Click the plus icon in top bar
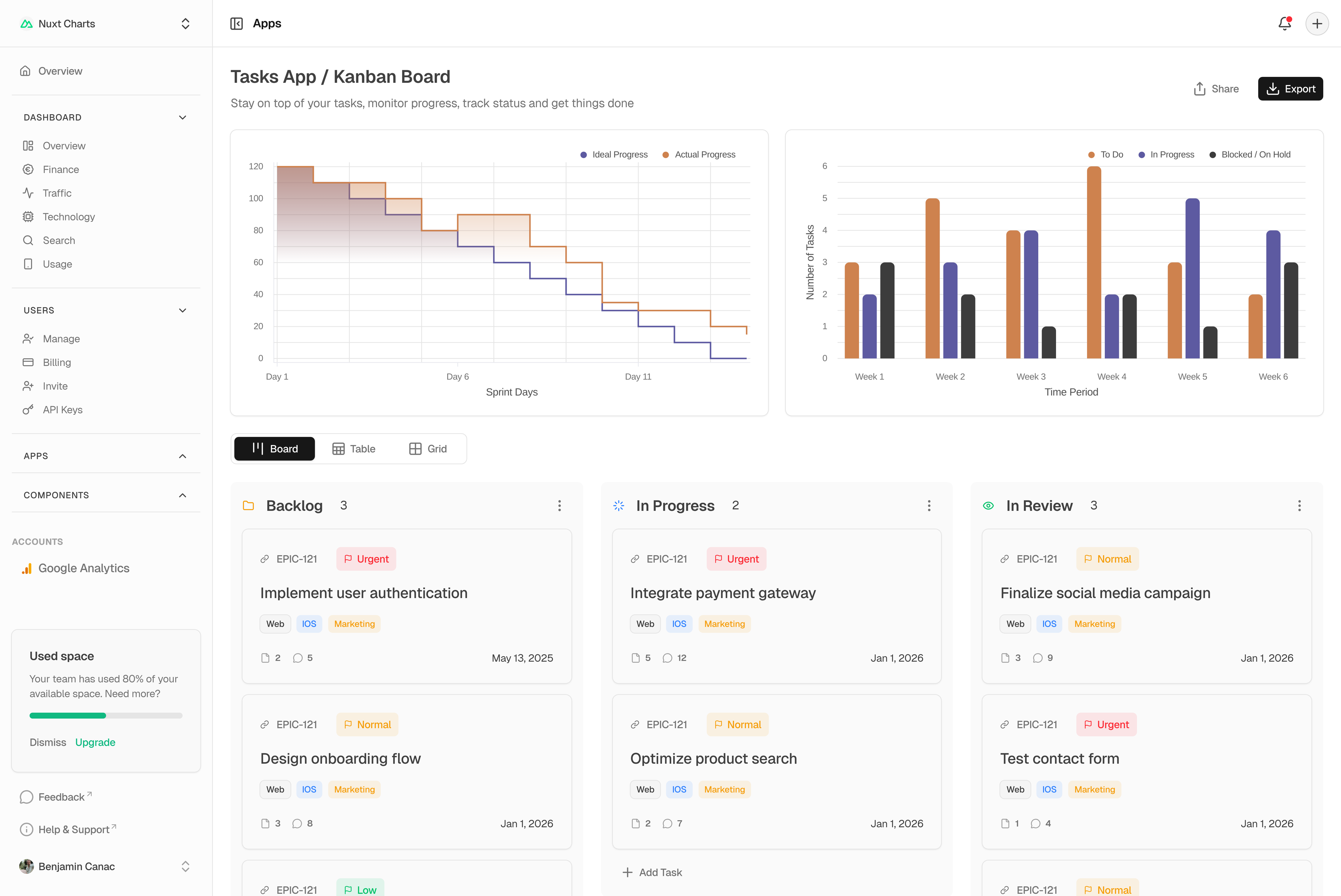 [x=1317, y=23]
